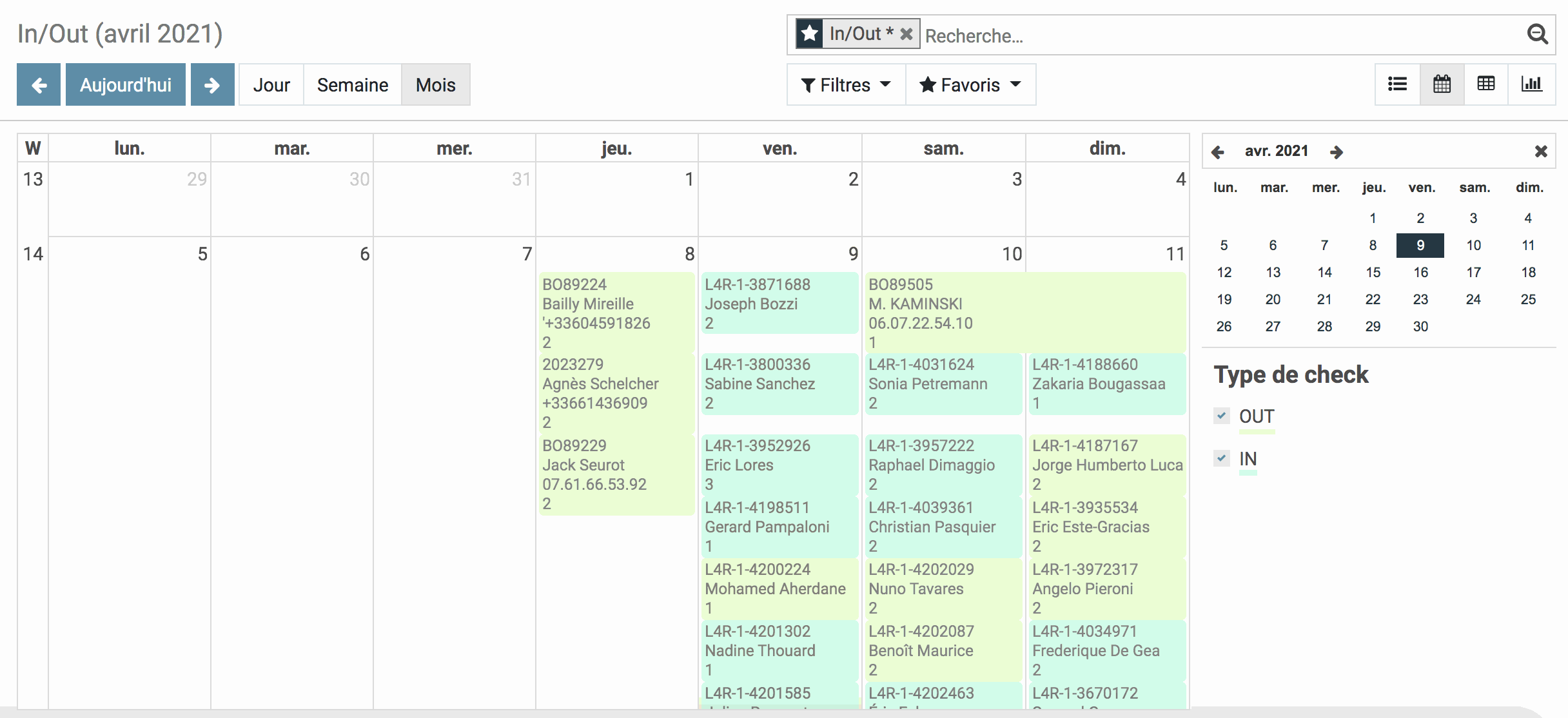Mini calendar next month arrow
Viewport: 1568px width, 718px height.
click(1336, 152)
